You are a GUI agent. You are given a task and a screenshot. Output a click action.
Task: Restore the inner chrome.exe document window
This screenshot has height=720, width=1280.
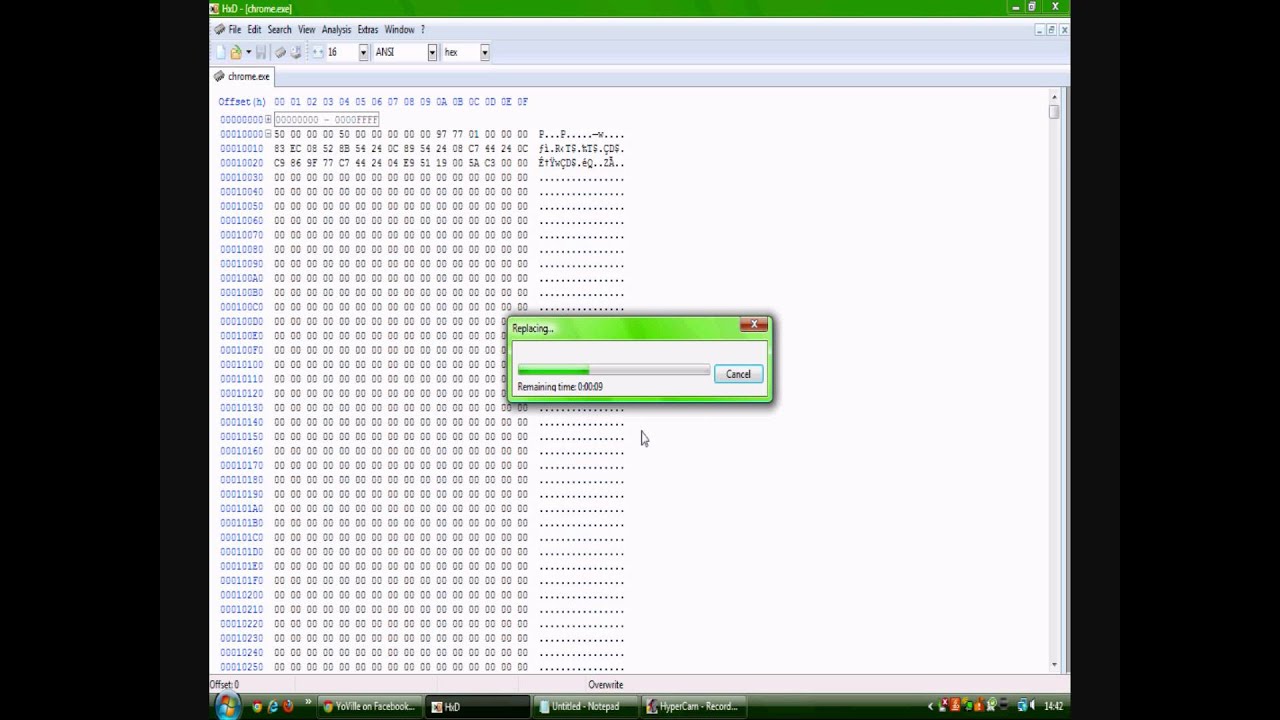coord(1051,30)
